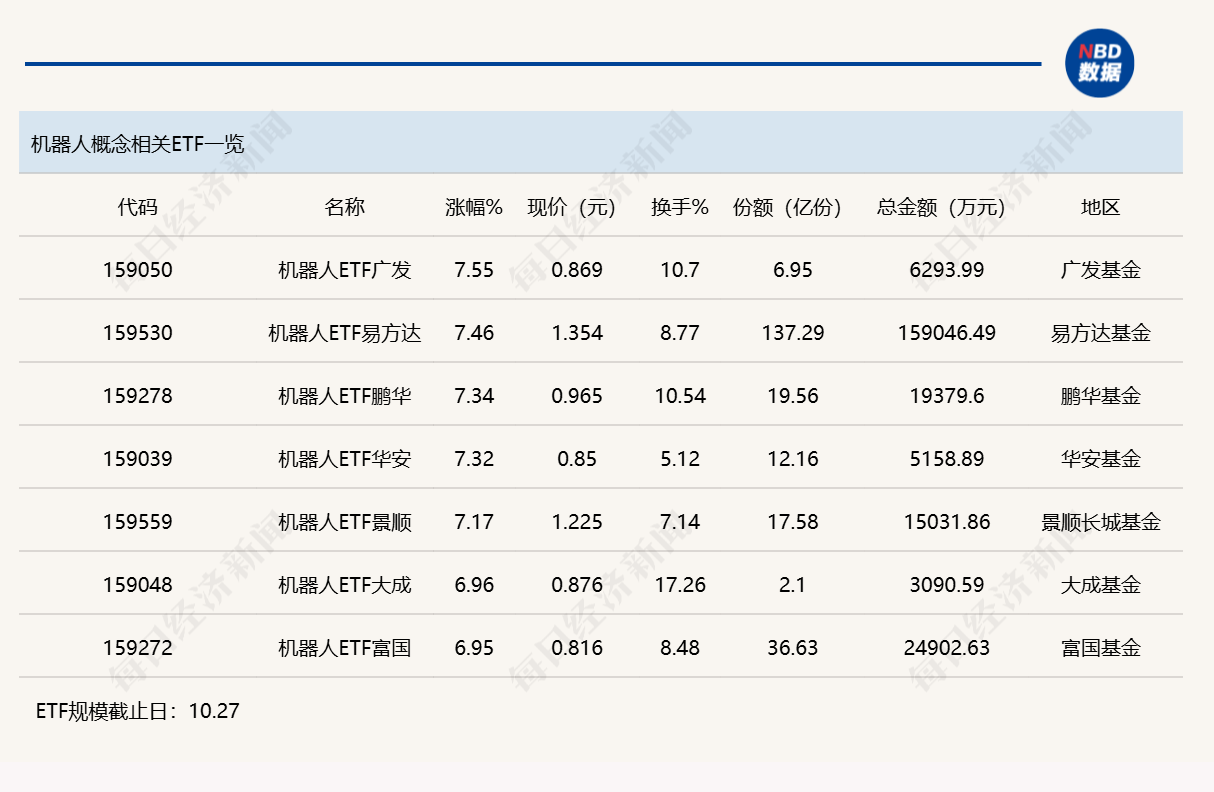Click the ETF规模截止日：10.27 footnote

click(x=137, y=711)
